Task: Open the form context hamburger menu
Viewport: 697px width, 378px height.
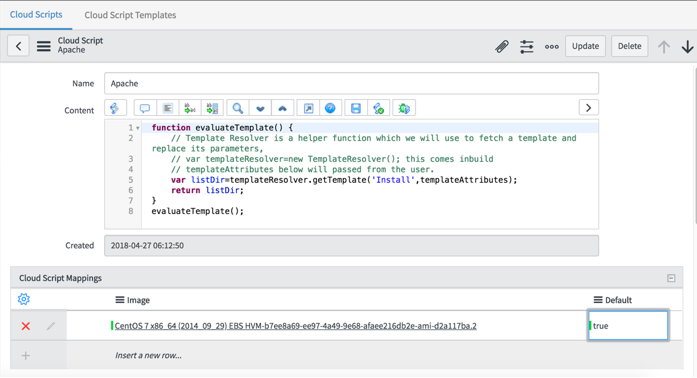Action: 44,46
